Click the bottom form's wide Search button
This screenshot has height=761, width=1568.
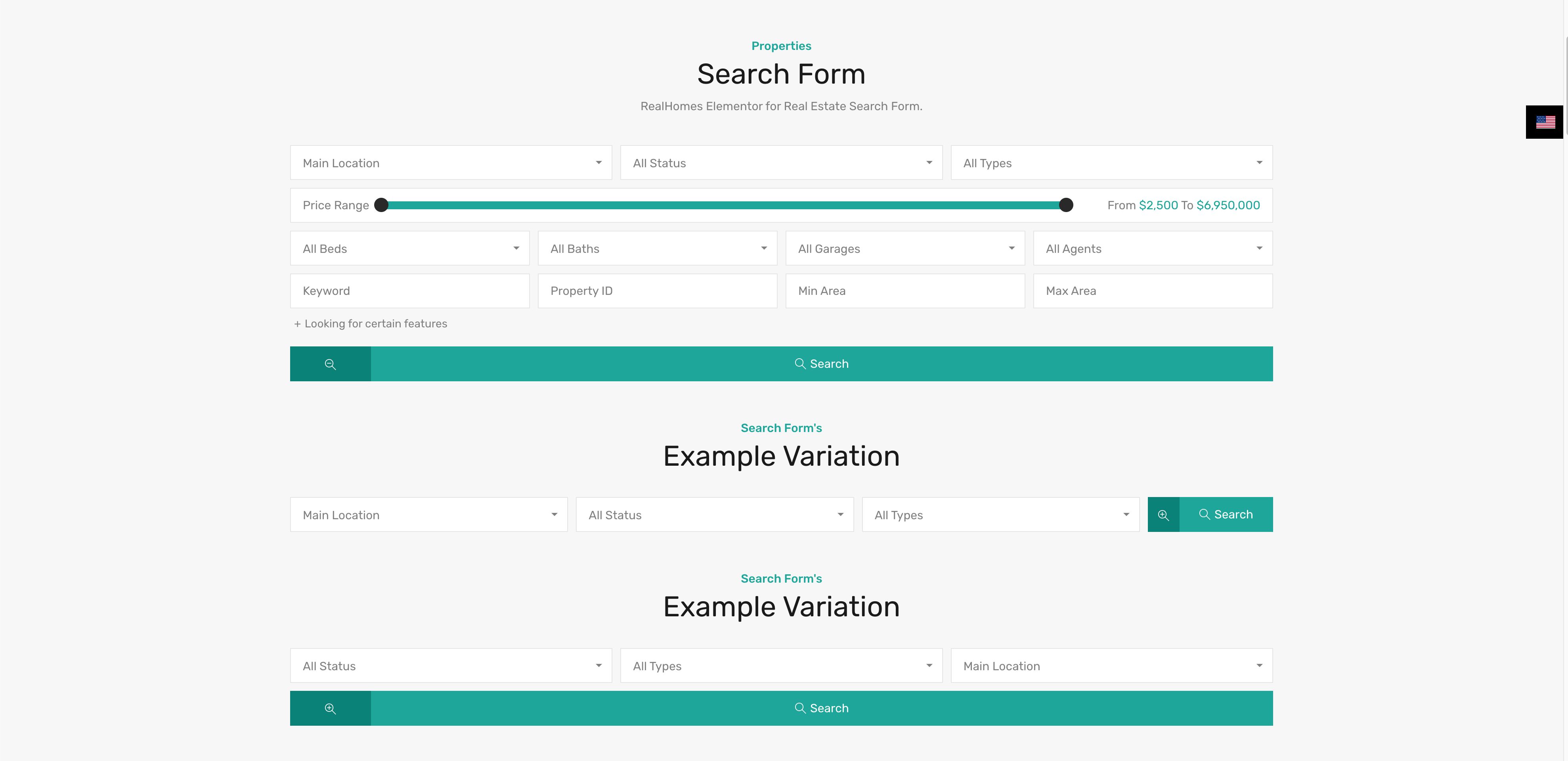coord(821,709)
